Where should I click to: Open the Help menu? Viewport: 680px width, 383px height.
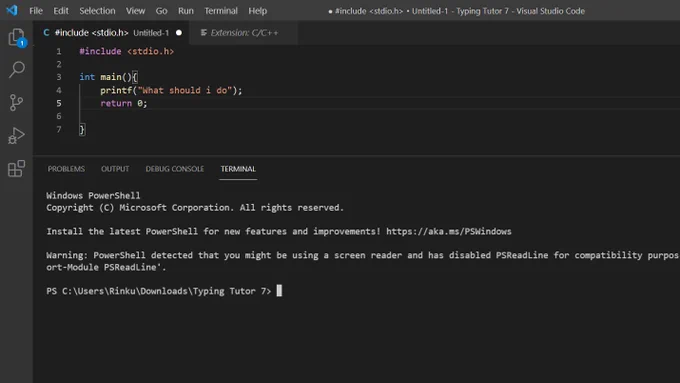258,11
